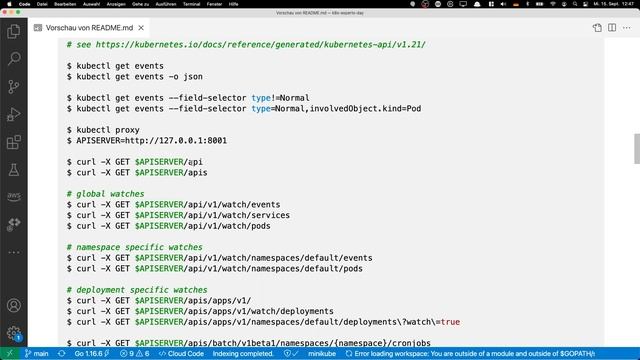Click the 'deployments\?watch\=true' curl line
640x360 pixels.
coord(263,322)
